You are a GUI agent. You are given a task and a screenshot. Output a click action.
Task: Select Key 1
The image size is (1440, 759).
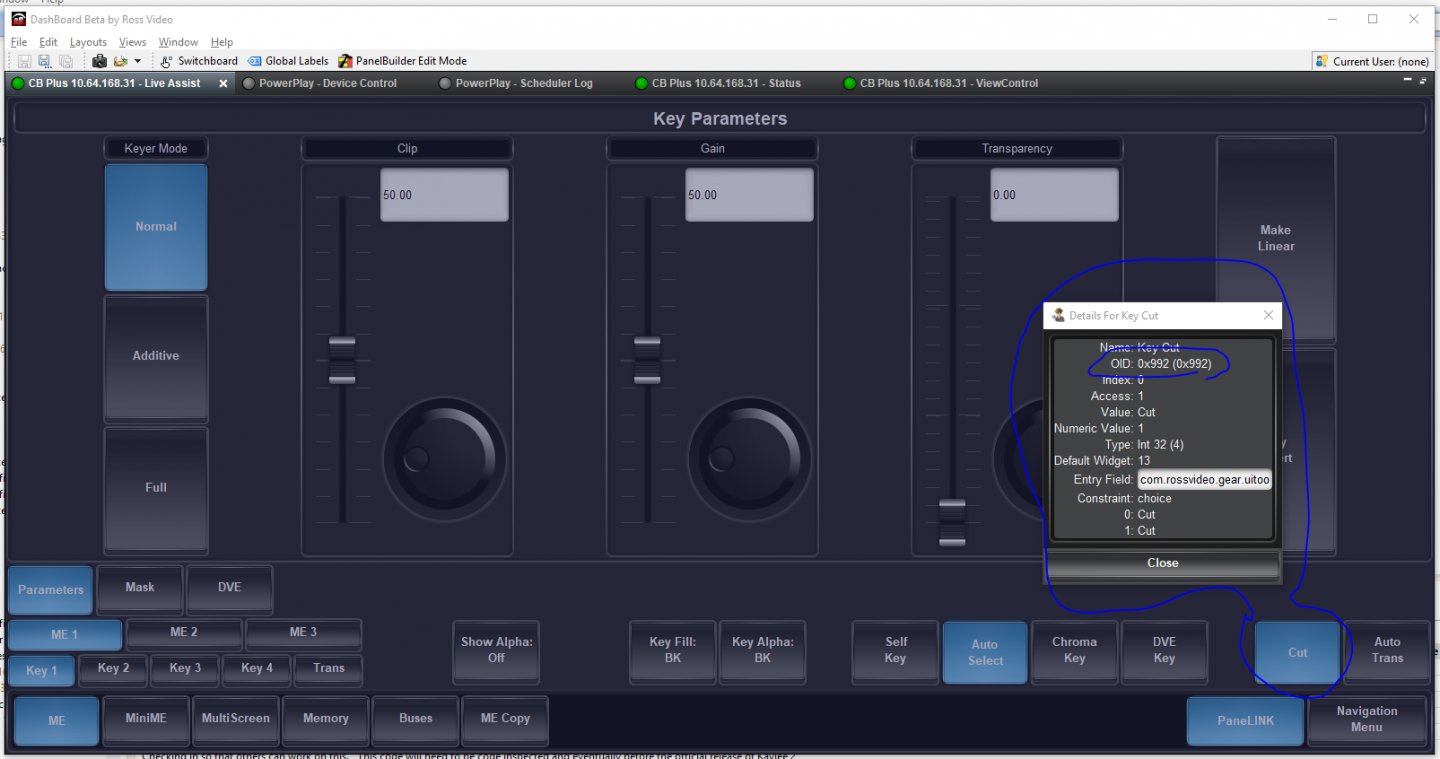point(42,671)
